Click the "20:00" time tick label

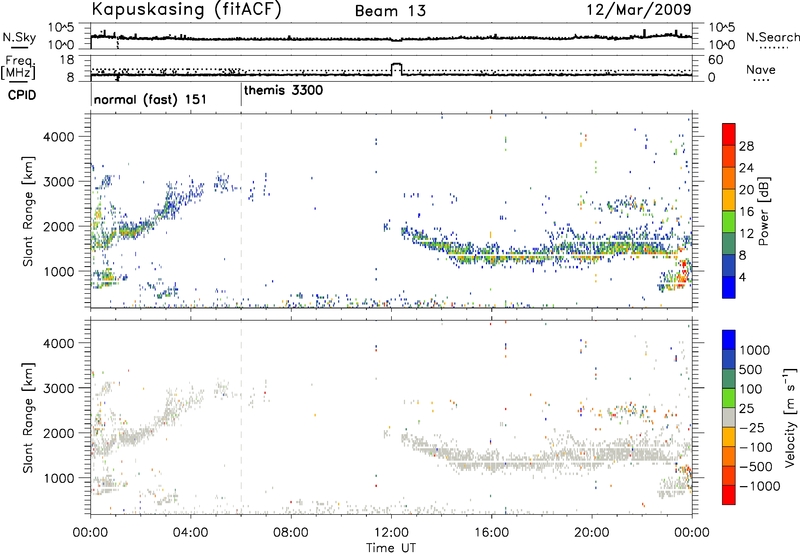click(x=592, y=533)
